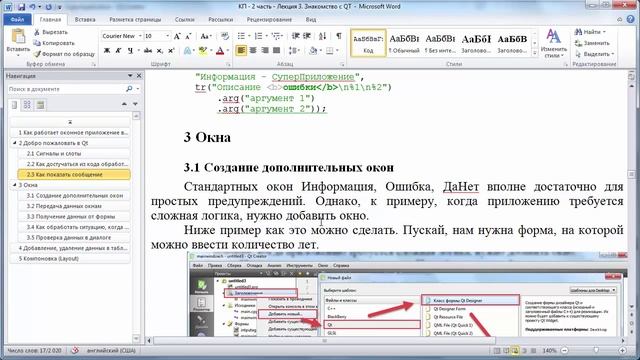Click the line spacing icon

coord(292,51)
